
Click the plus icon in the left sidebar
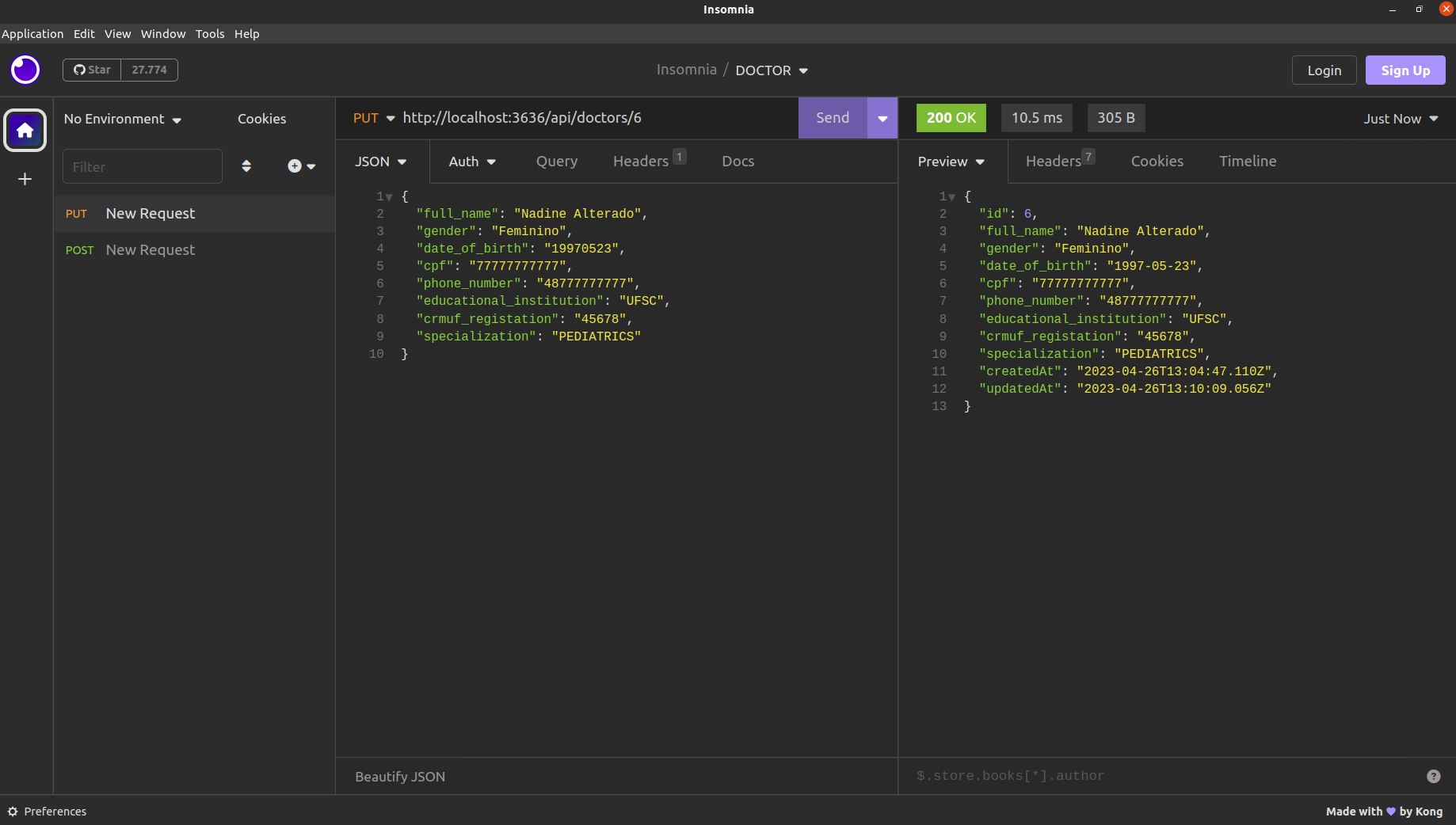[x=25, y=179]
